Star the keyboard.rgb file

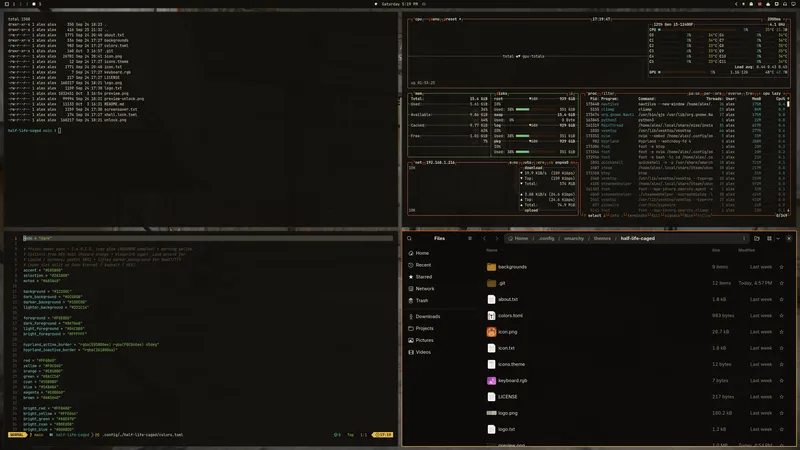(x=781, y=381)
